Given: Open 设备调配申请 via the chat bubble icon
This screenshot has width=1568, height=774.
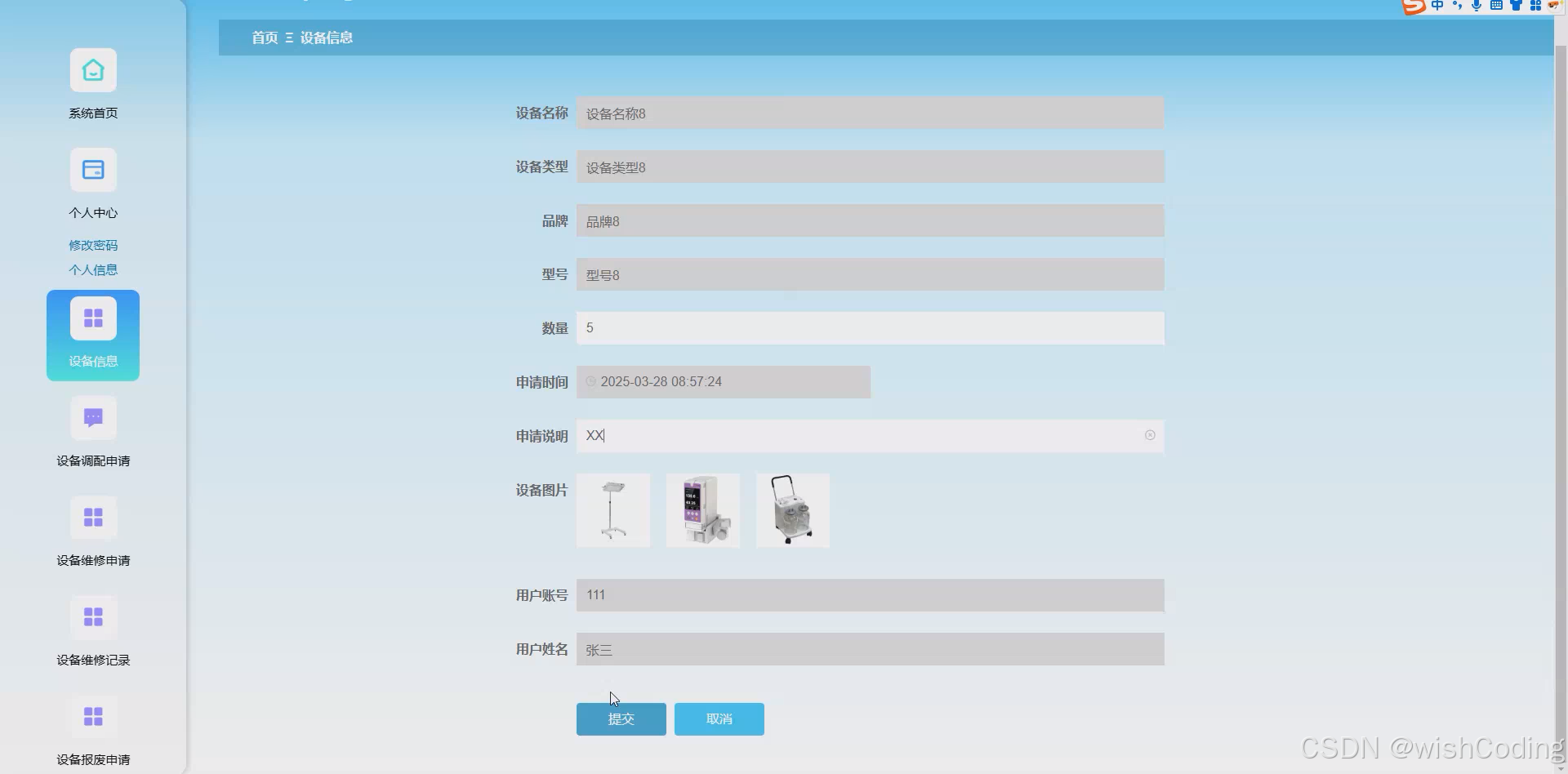Looking at the screenshot, I should (x=92, y=417).
